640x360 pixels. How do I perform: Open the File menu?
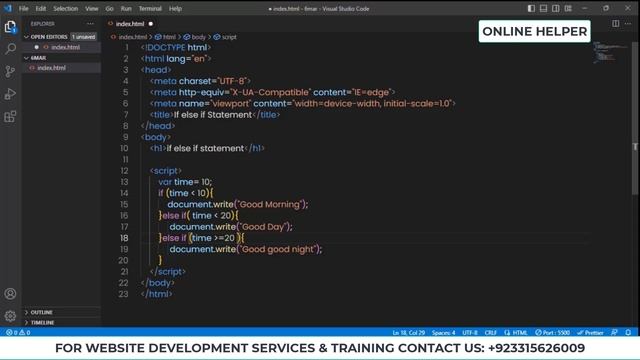[x=24, y=9]
